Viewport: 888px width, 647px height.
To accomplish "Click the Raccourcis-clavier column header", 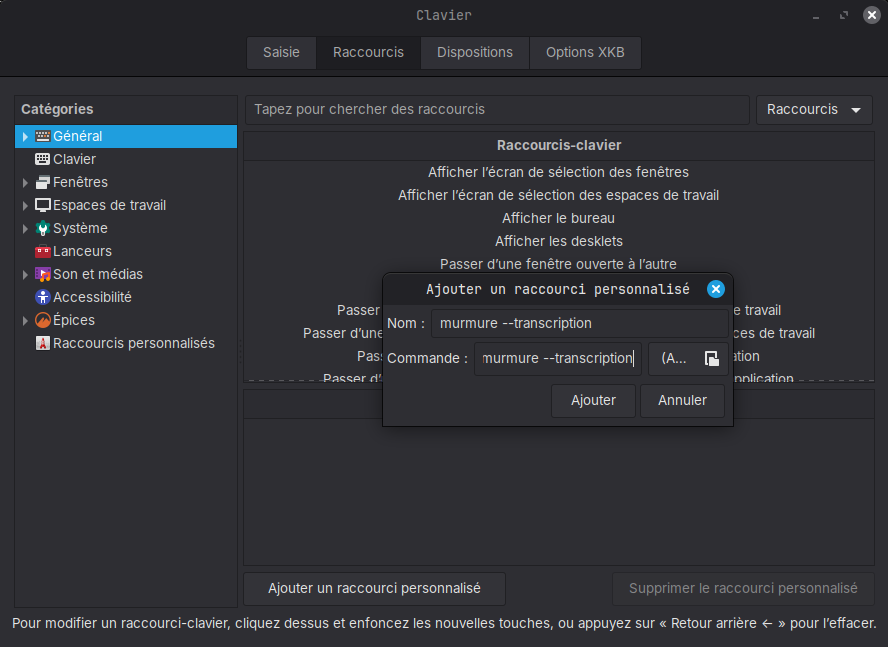I will (559, 146).
